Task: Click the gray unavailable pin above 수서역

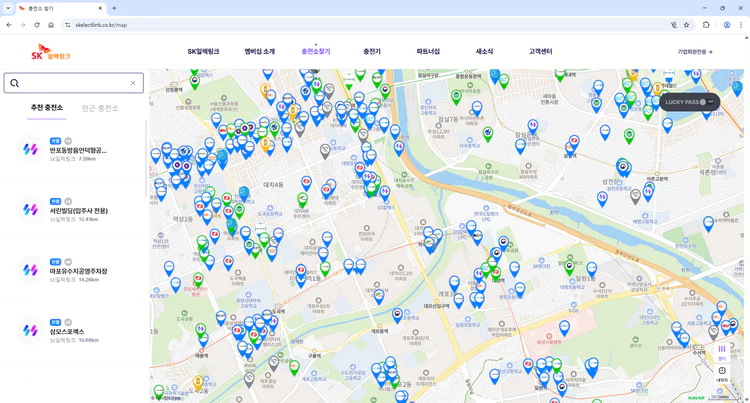Action: 713,332
